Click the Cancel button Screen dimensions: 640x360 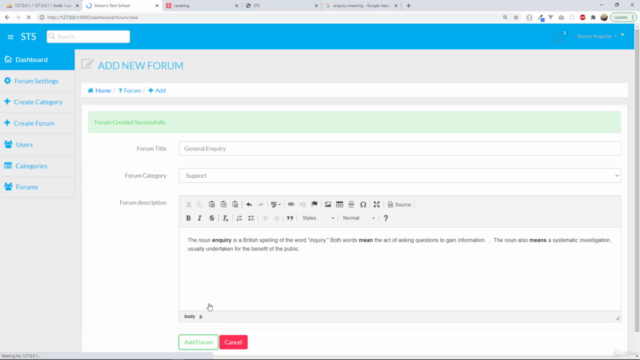point(233,342)
